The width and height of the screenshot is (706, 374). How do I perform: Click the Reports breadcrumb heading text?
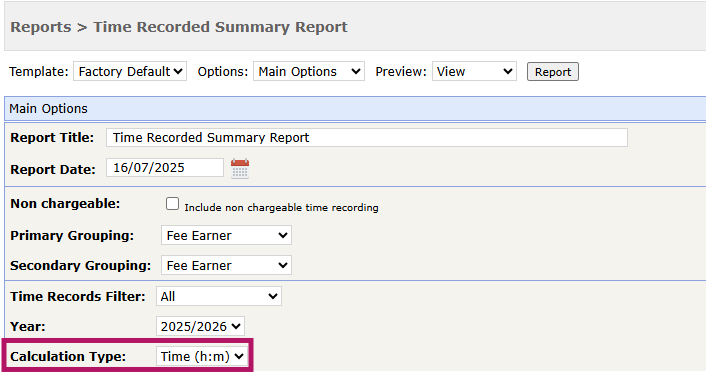coord(41,27)
